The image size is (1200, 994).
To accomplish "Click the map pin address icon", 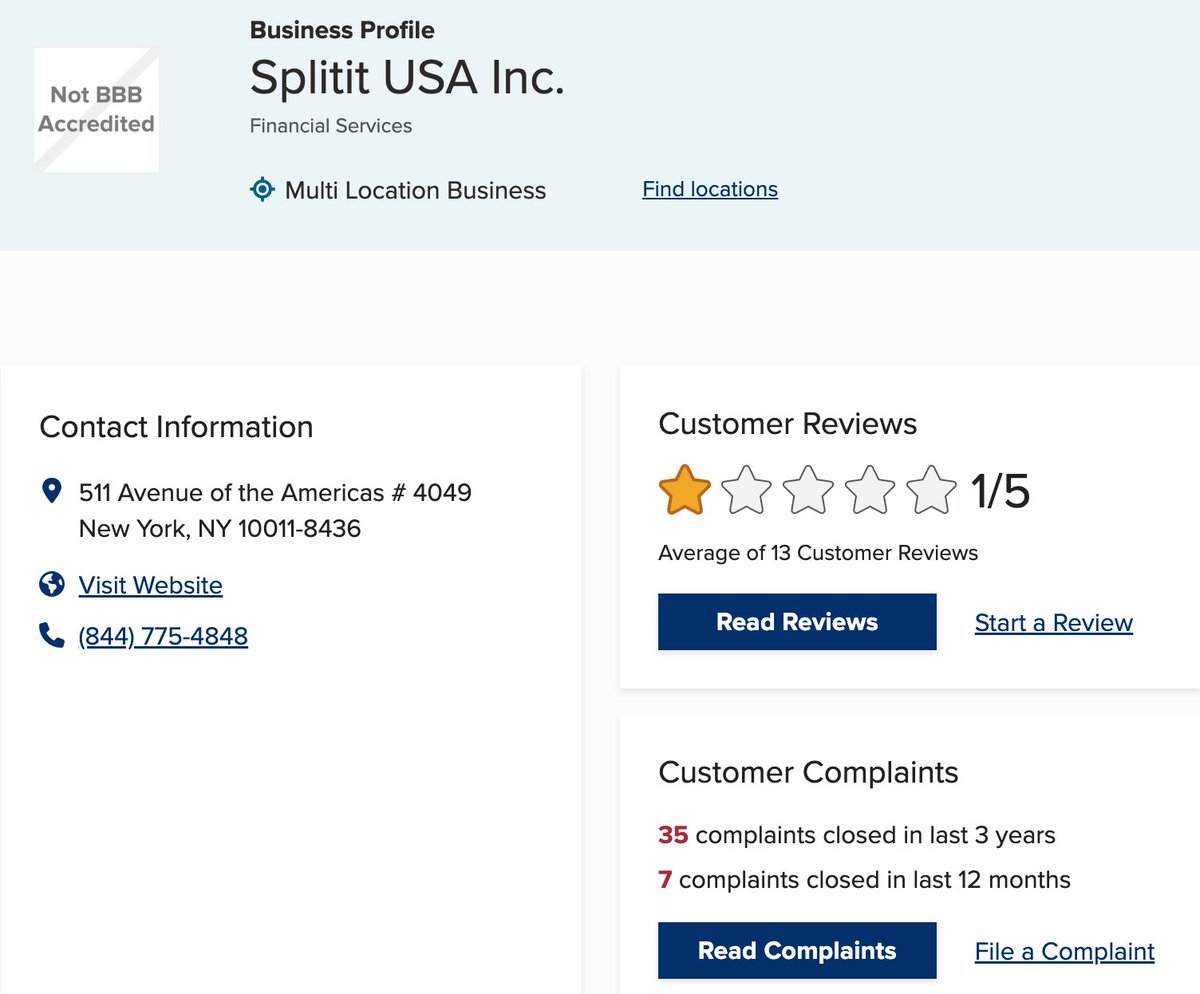I will coord(51,492).
